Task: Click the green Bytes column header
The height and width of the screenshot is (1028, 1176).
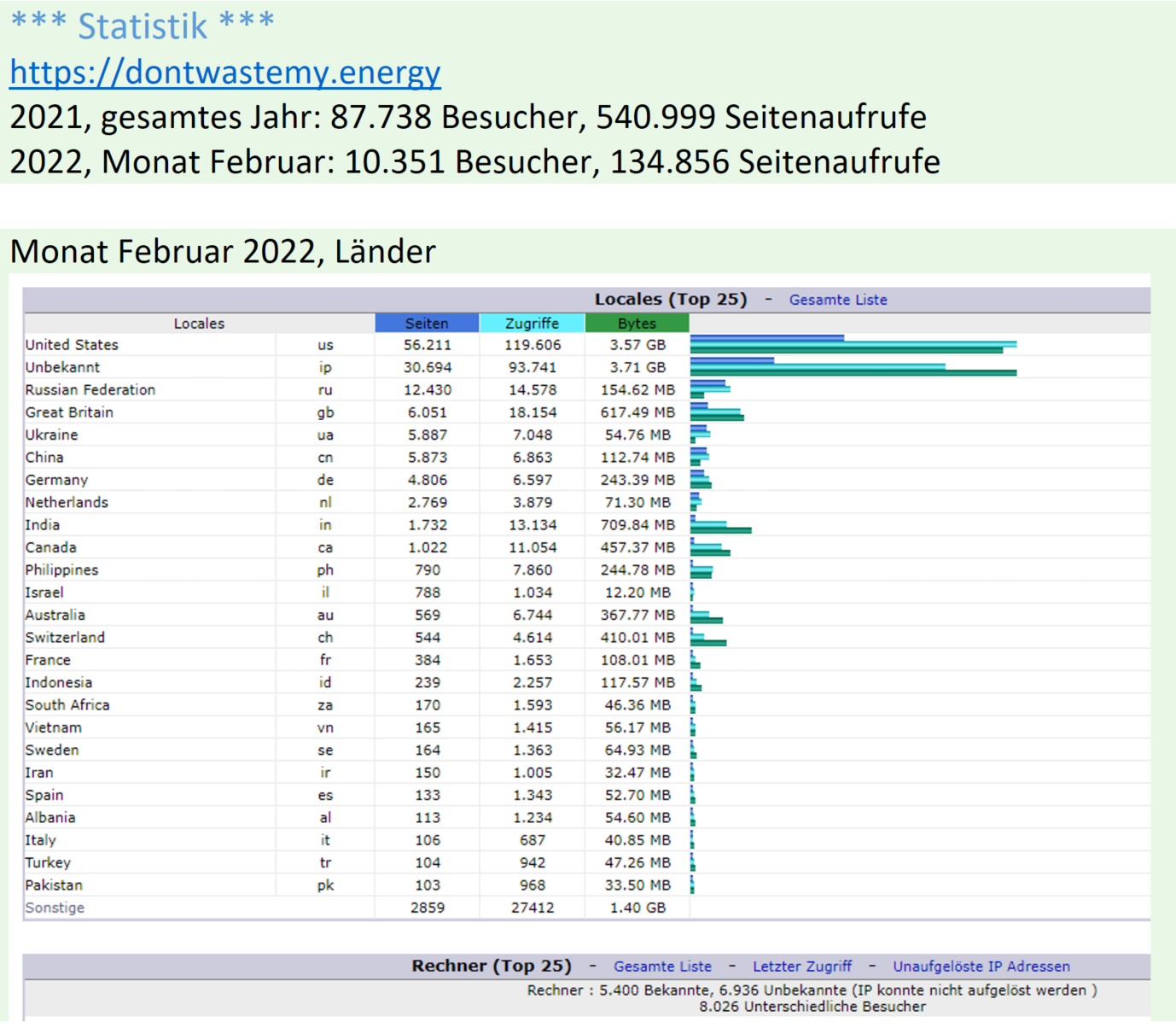Action: [x=637, y=324]
